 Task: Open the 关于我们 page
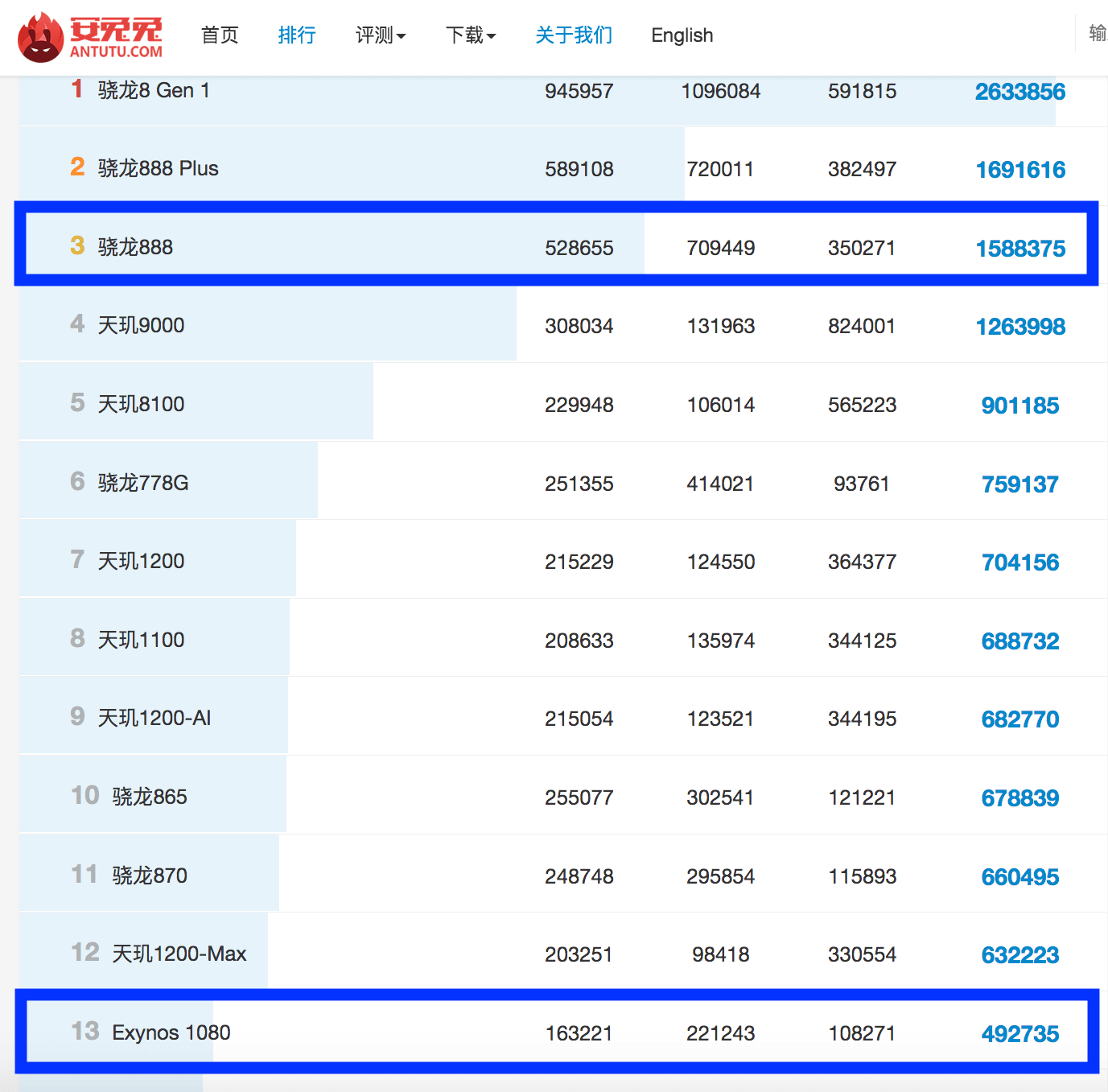click(x=574, y=35)
